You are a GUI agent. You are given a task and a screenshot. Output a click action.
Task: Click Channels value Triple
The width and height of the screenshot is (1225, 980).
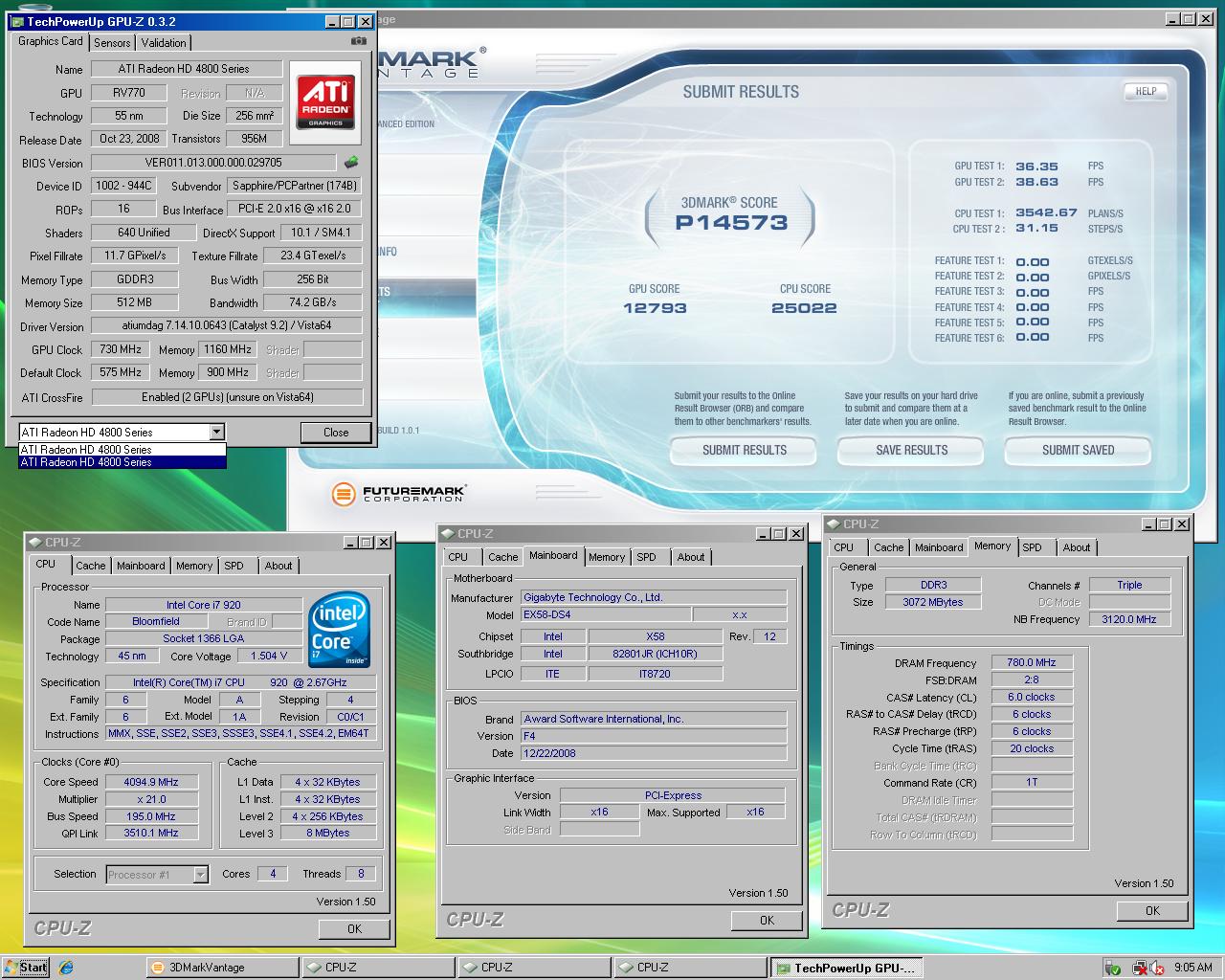[x=1129, y=585]
